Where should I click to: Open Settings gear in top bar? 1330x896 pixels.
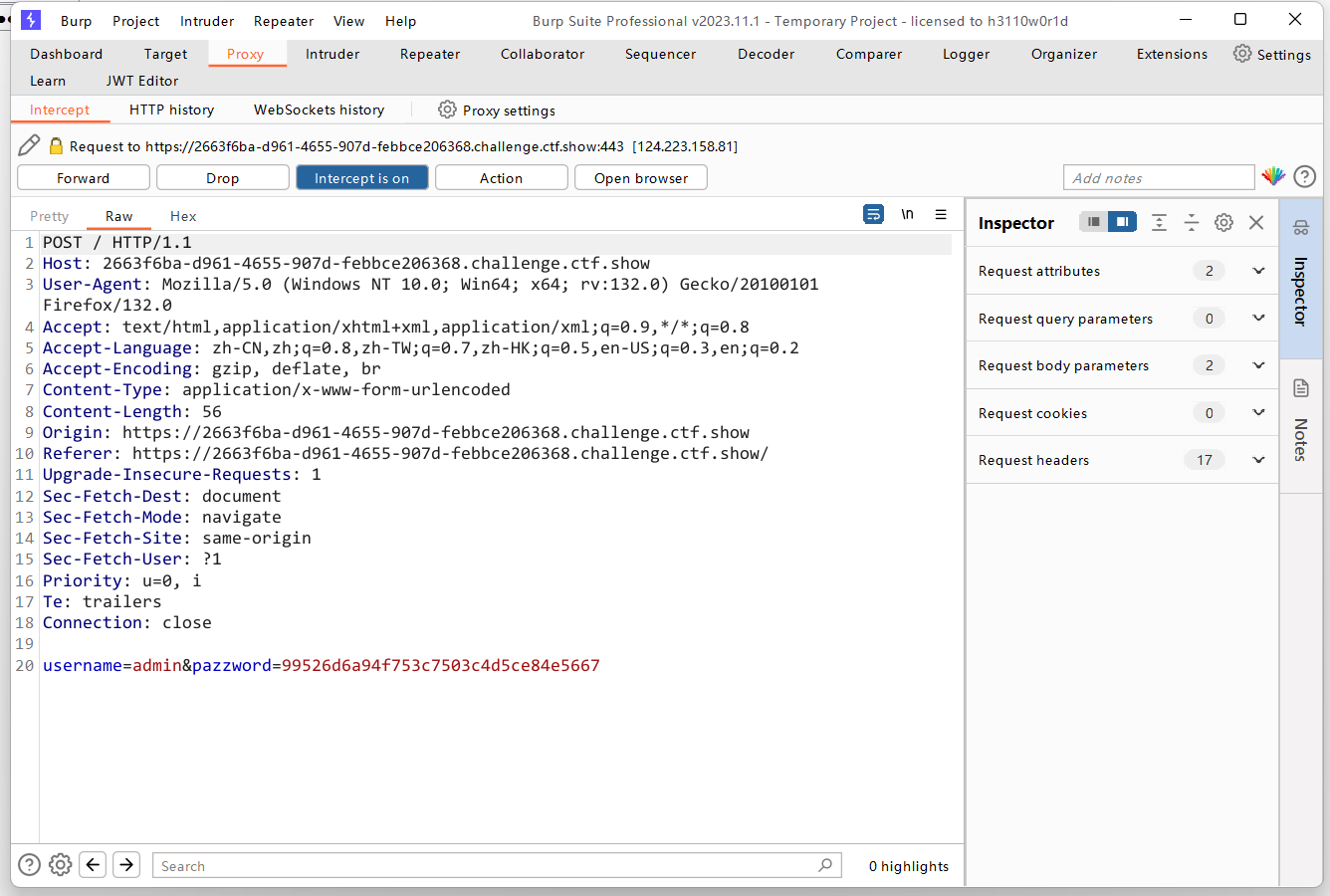tap(1271, 54)
